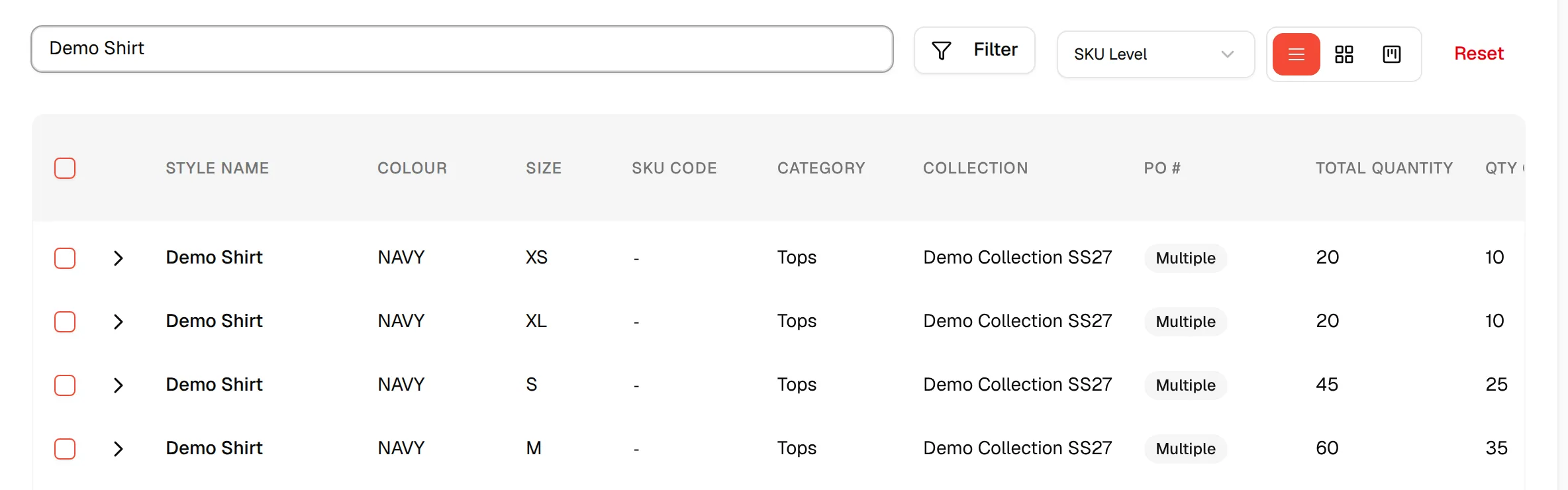The width and height of the screenshot is (1568, 490).
Task: Click total quantity 60 cell
Action: [1327, 448]
